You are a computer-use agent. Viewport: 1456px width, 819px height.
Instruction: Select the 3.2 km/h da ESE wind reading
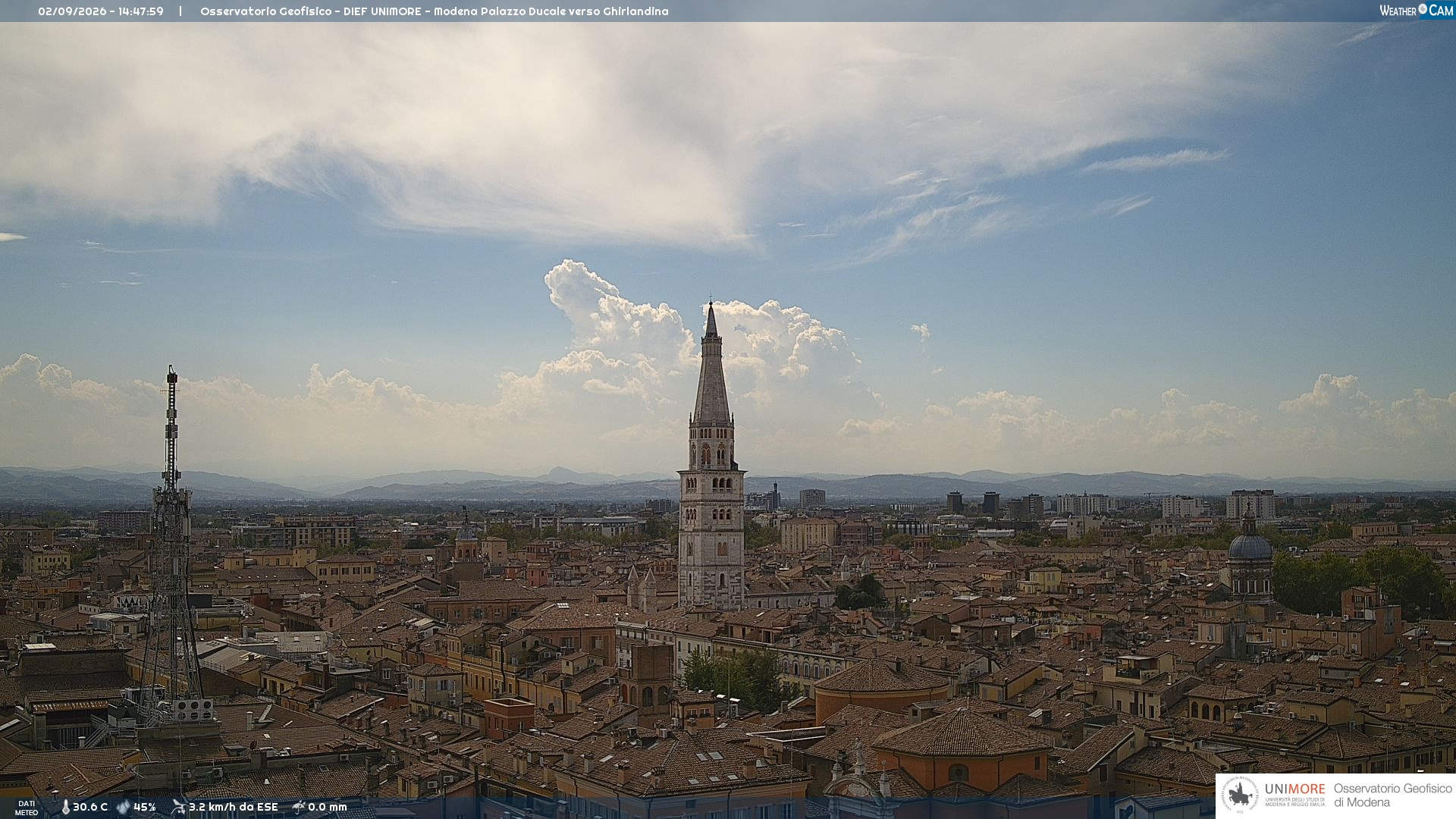(234, 807)
